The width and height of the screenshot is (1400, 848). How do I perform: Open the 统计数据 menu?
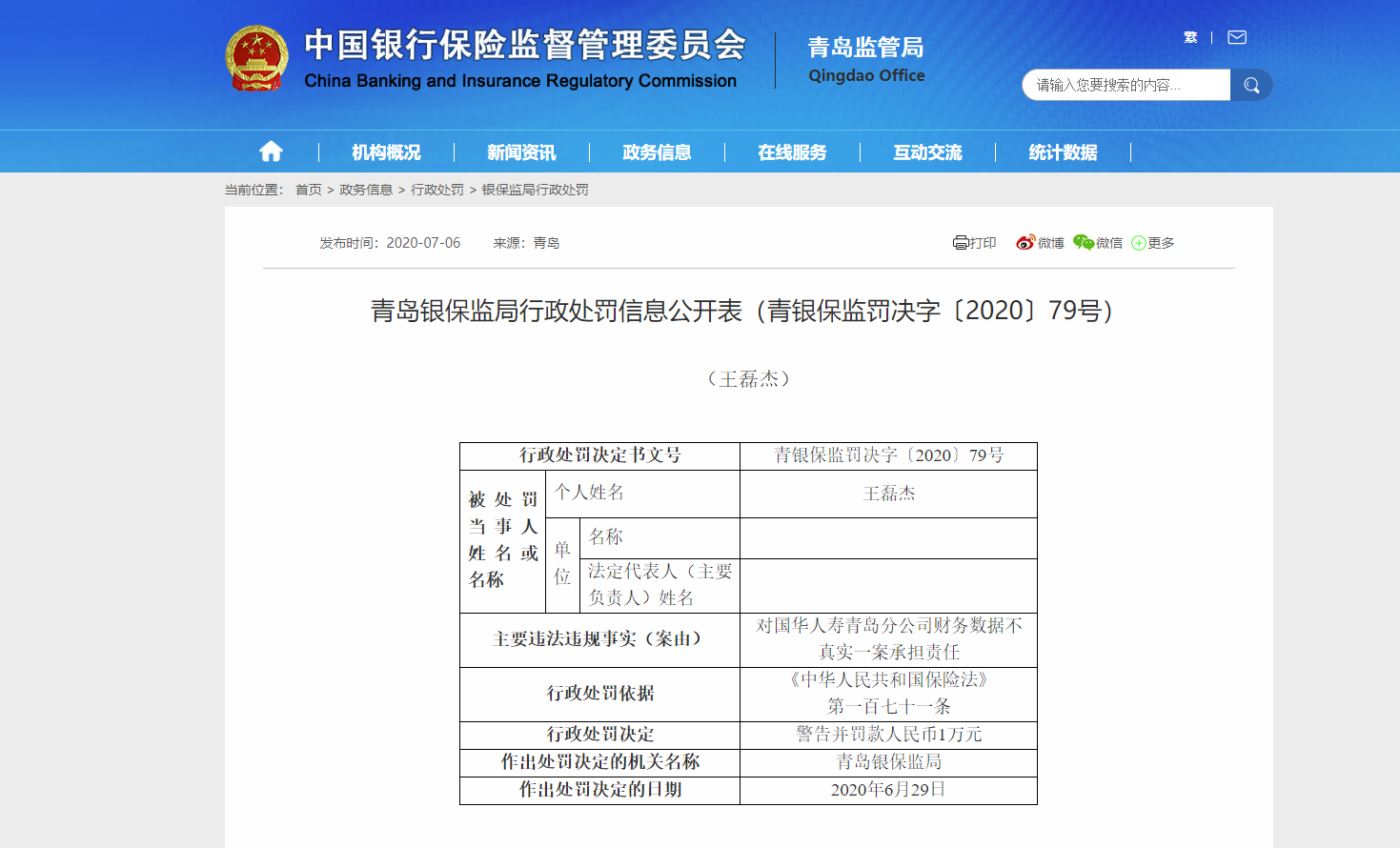tap(1063, 152)
